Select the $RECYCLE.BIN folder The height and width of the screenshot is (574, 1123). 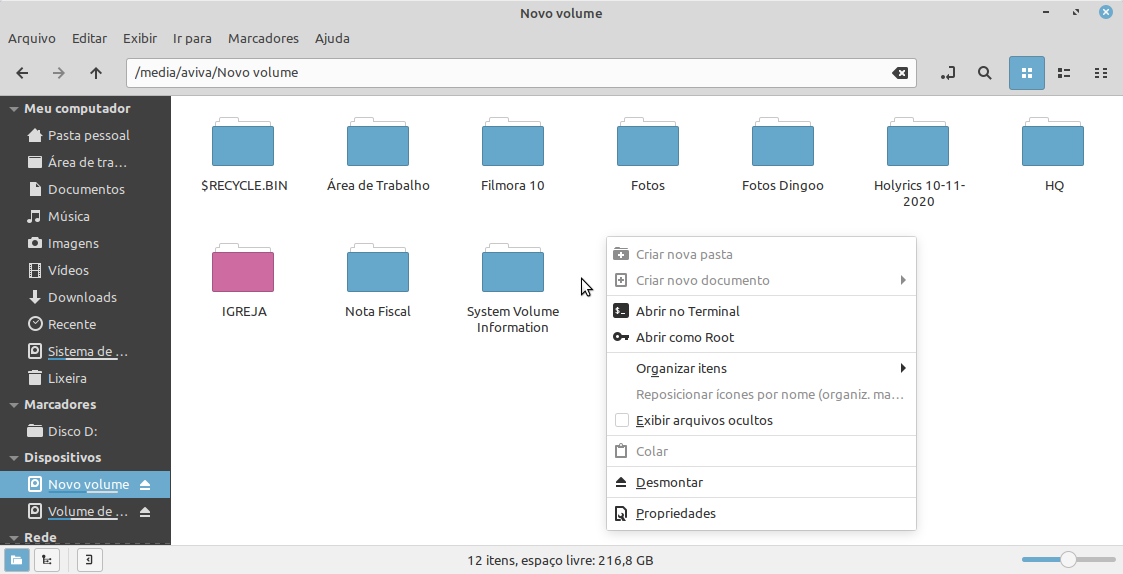244,155
